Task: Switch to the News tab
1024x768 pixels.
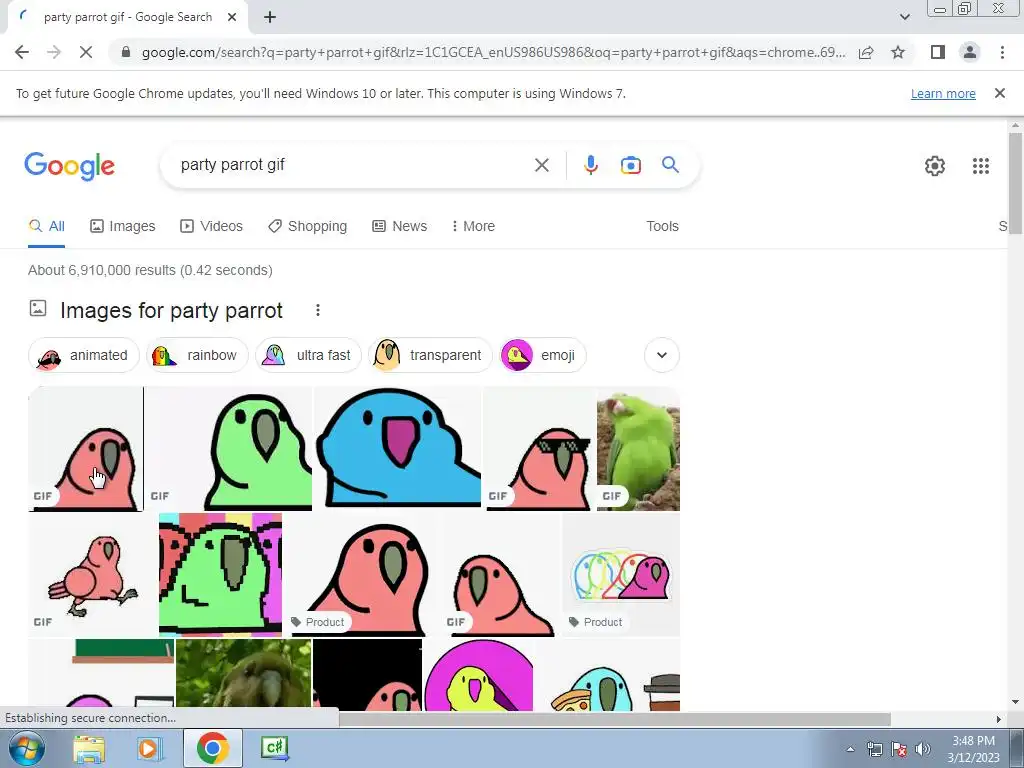Action: tap(400, 227)
